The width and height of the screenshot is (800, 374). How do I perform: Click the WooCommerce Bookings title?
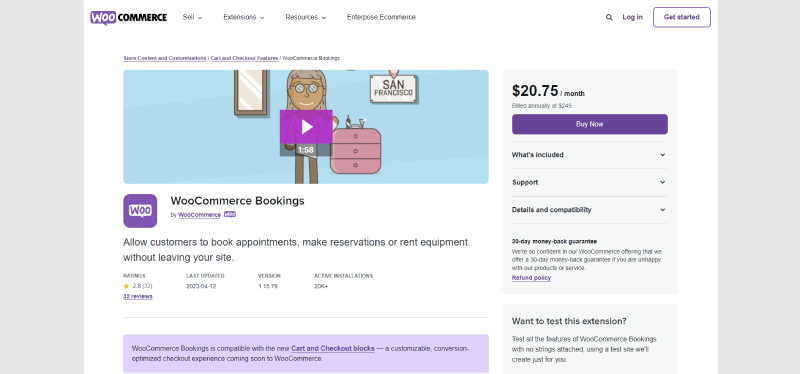(x=237, y=201)
